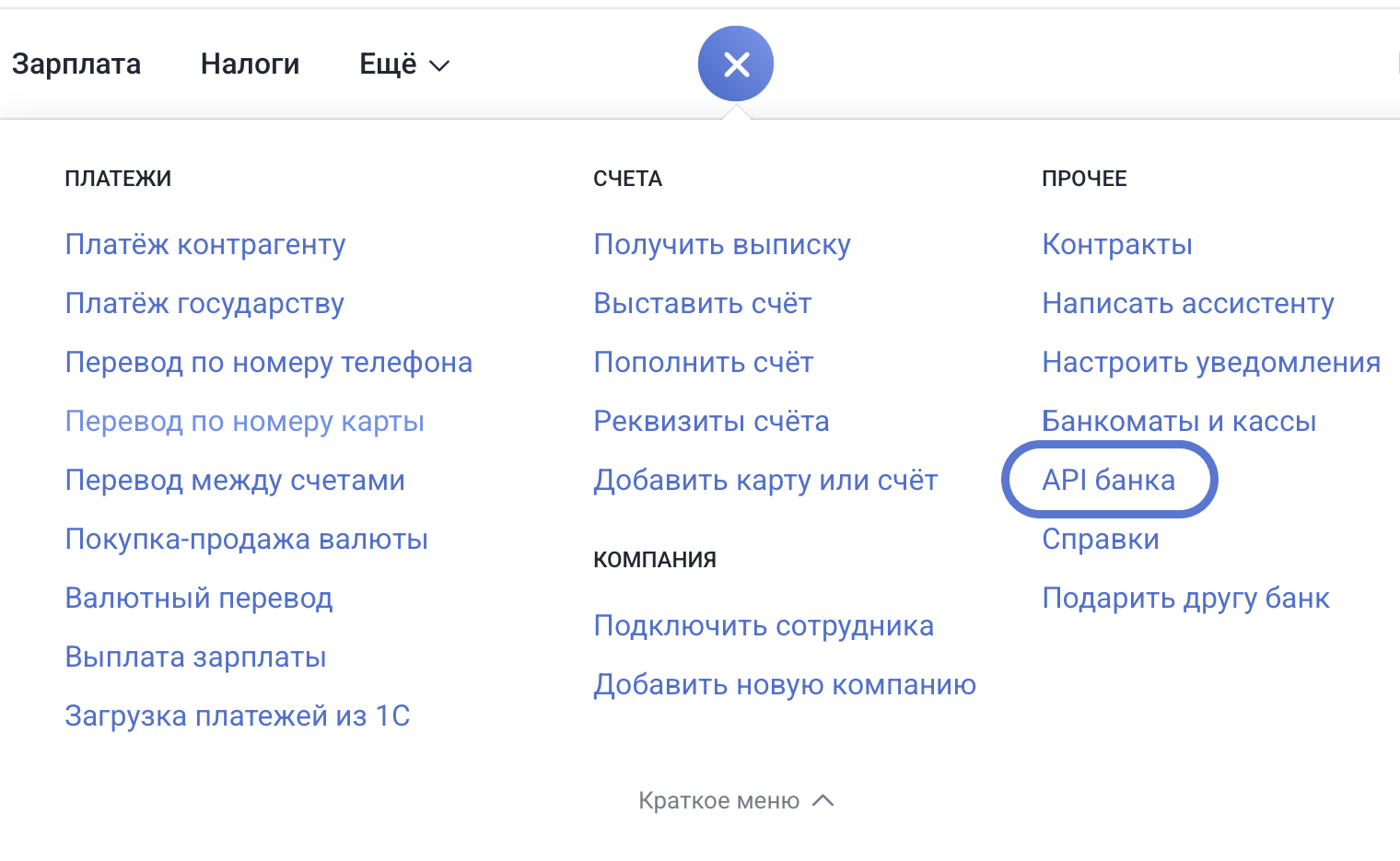
Task: Open Реквизиты счёта
Action: (711, 421)
